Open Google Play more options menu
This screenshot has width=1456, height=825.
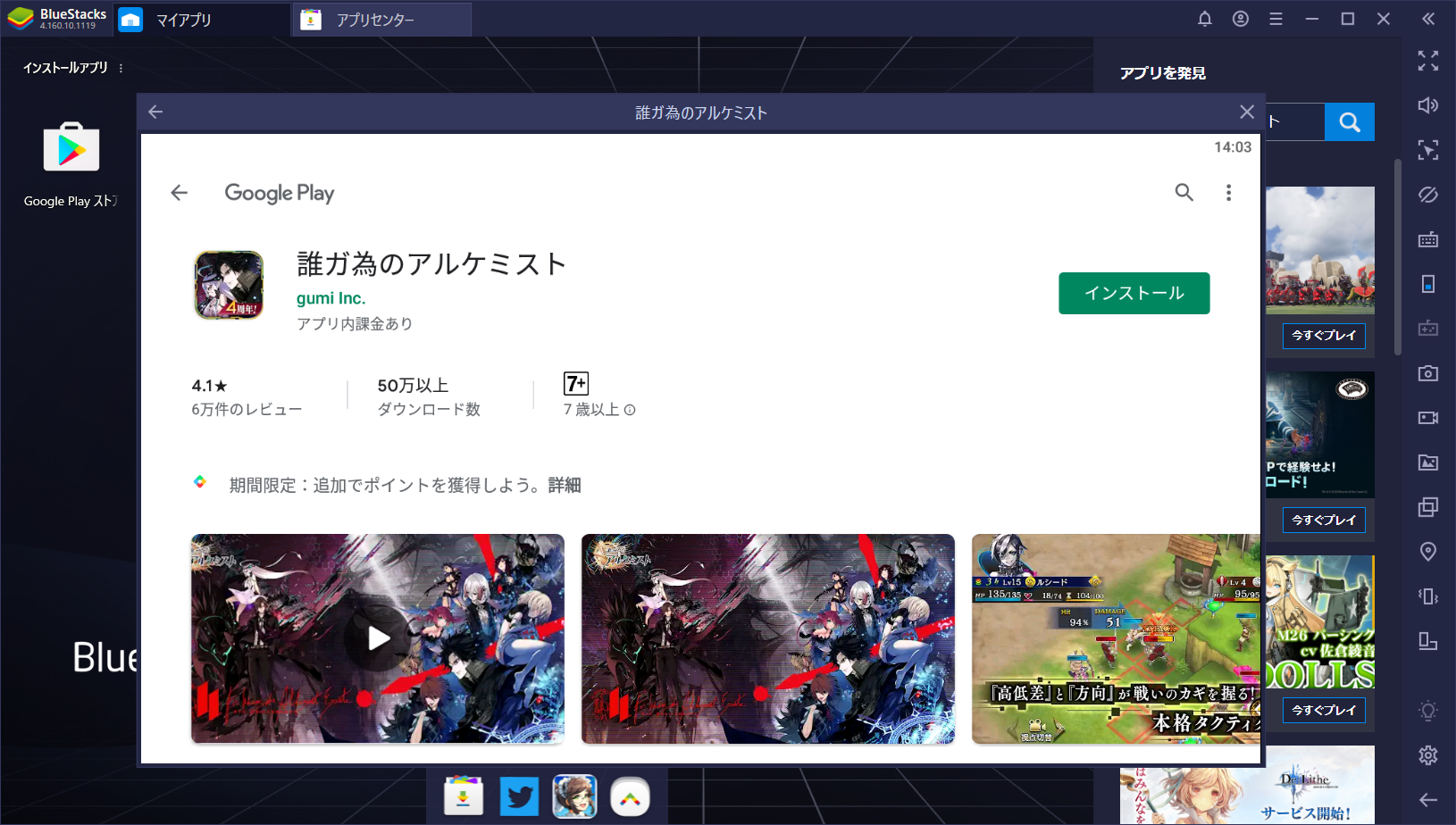[x=1228, y=192]
